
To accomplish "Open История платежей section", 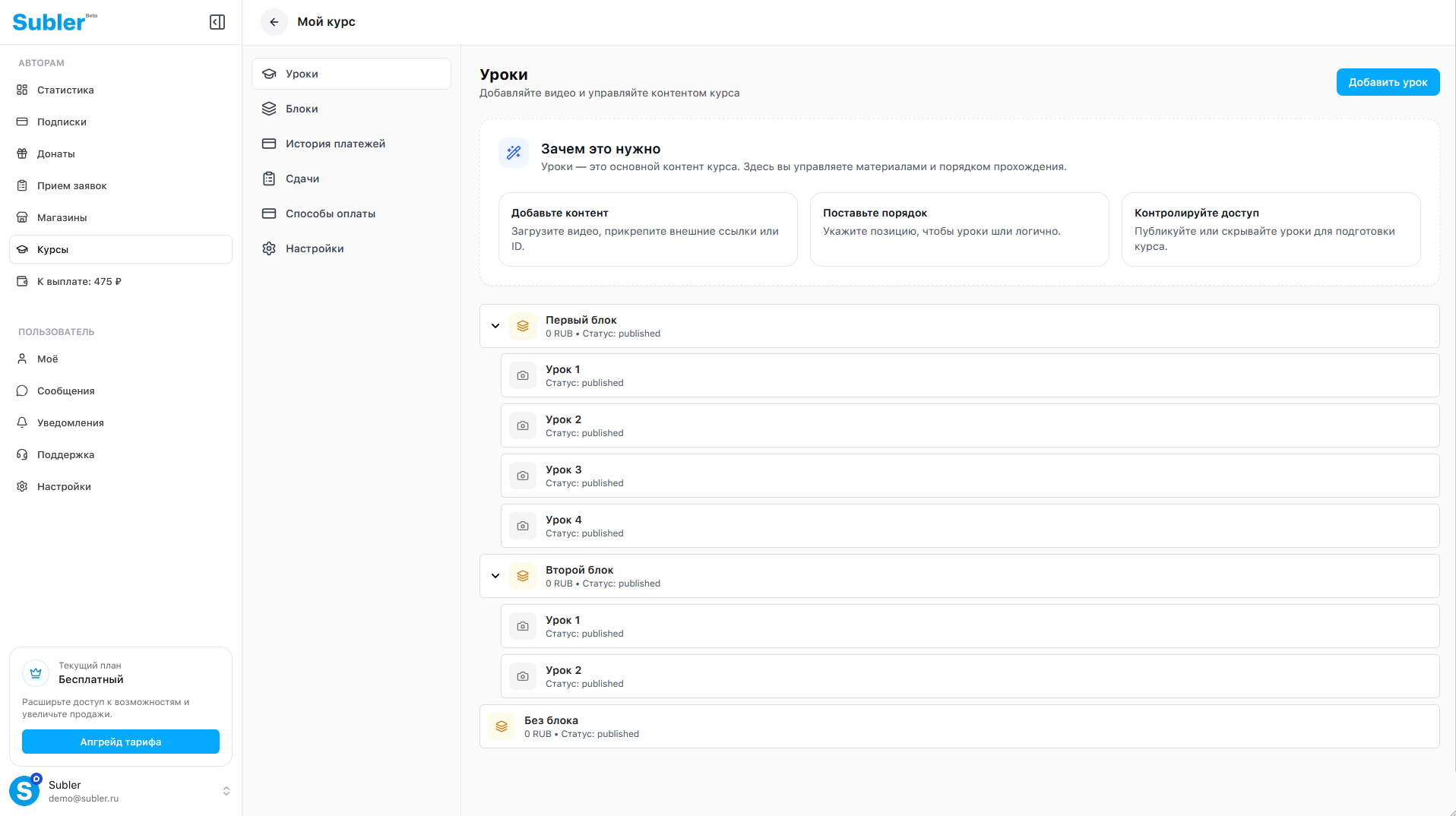I will click(x=335, y=144).
